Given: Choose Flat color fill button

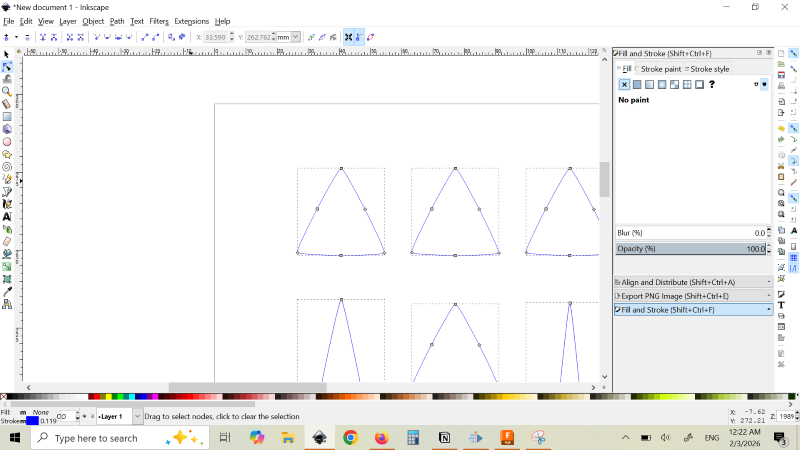Looking at the screenshot, I should click(637, 85).
